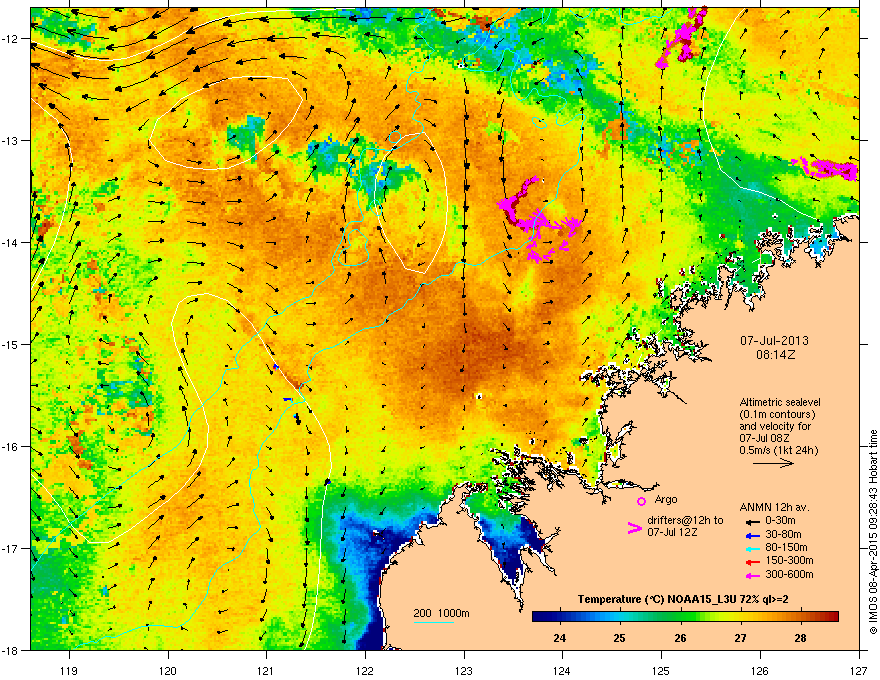The height and width of the screenshot is (680, 880).
Task: Click the '0-30m' depth label
Action: (780, 521)
